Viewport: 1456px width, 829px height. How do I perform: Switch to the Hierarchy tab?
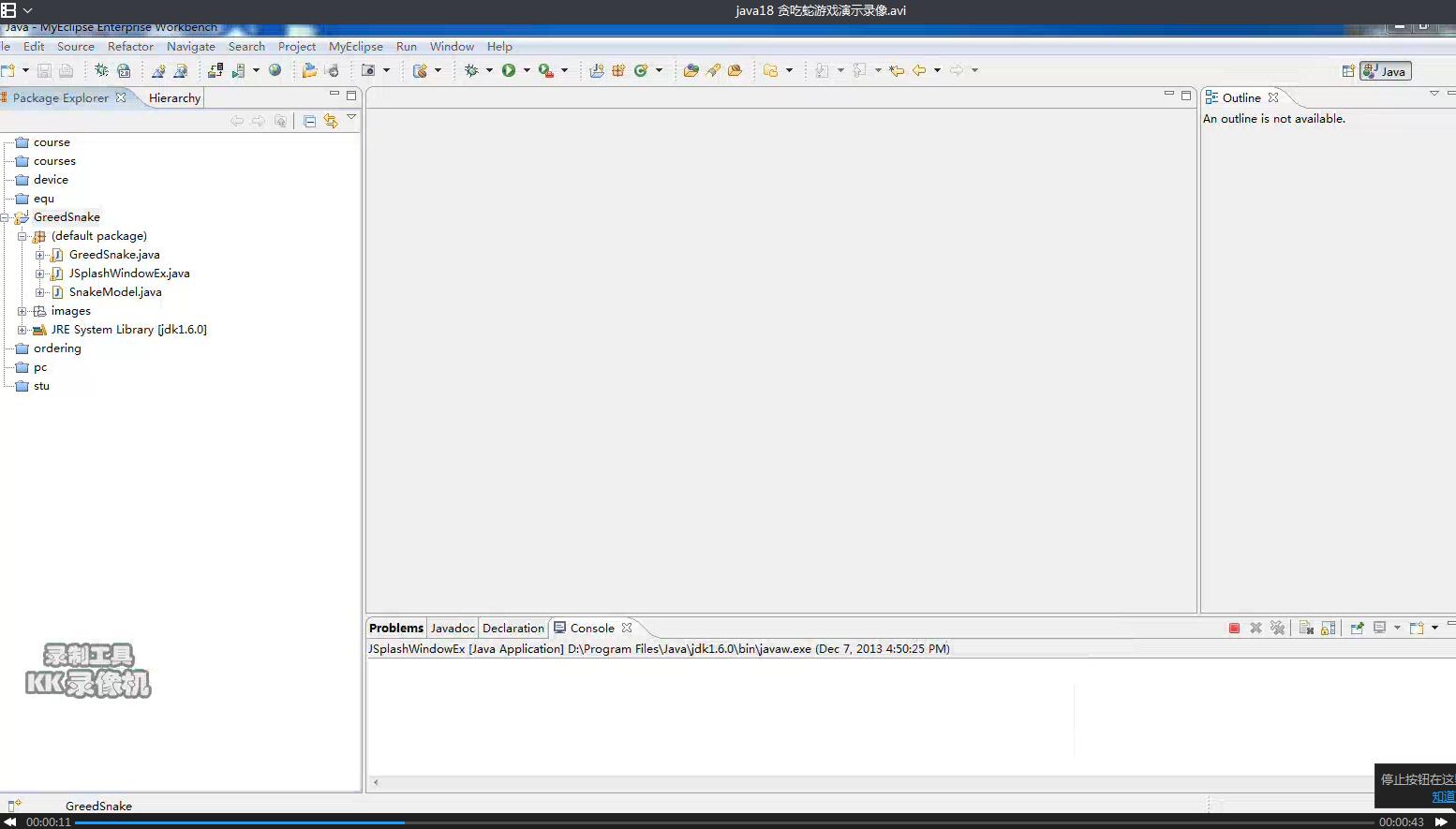click(174, 98)
